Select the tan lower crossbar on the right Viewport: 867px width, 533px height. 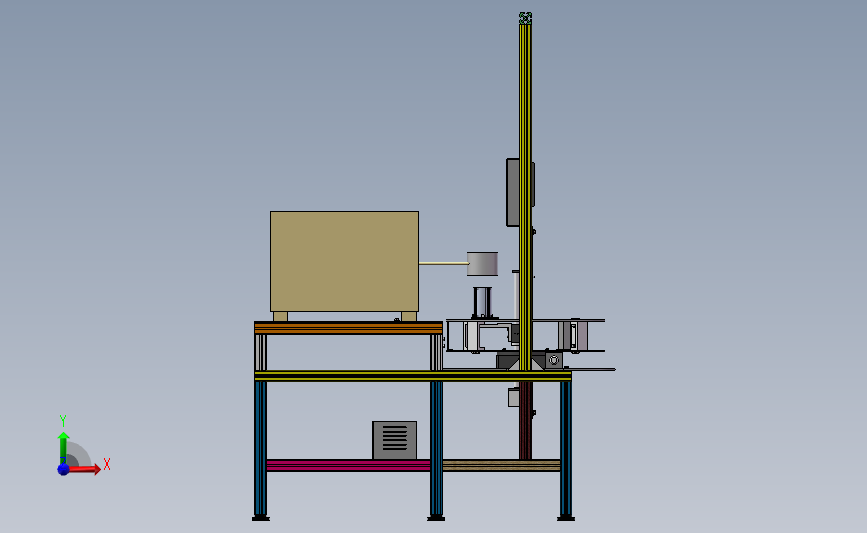coord(501,465)
